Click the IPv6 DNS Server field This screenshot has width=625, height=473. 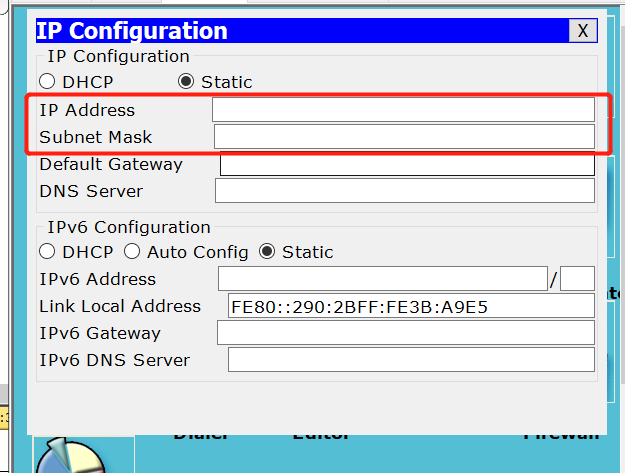[x=410, y=360]
